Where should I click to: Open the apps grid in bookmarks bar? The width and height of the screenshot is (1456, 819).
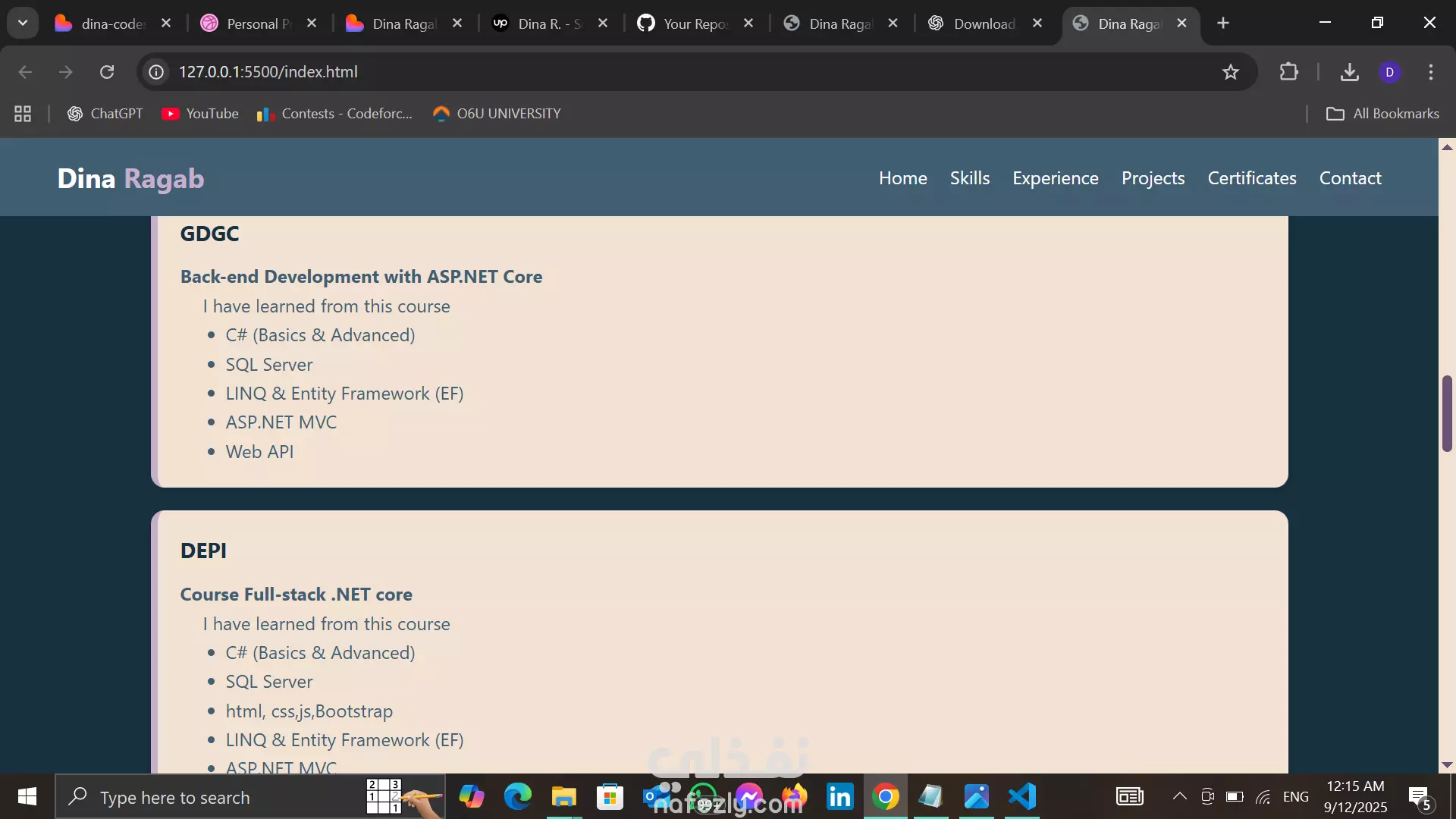tap(23, 114)
